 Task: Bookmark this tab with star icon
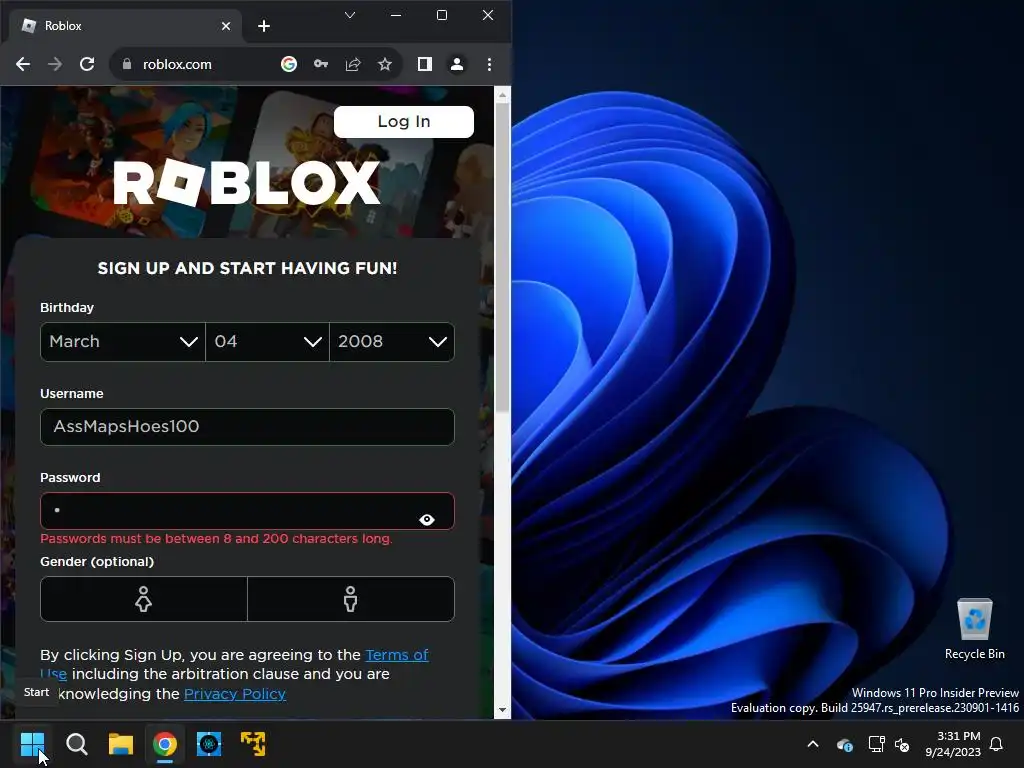pos(385,64)
